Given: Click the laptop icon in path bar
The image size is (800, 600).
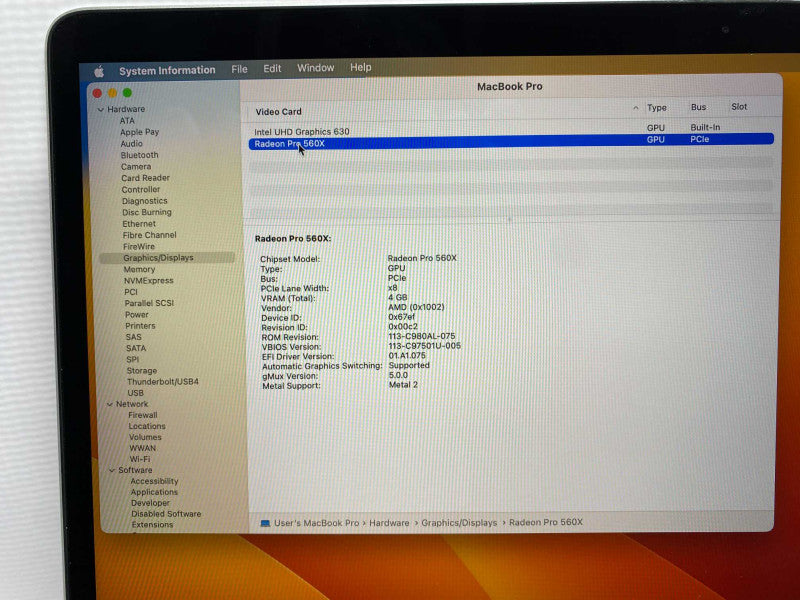Looking at the screenshot, I should 265,524.
